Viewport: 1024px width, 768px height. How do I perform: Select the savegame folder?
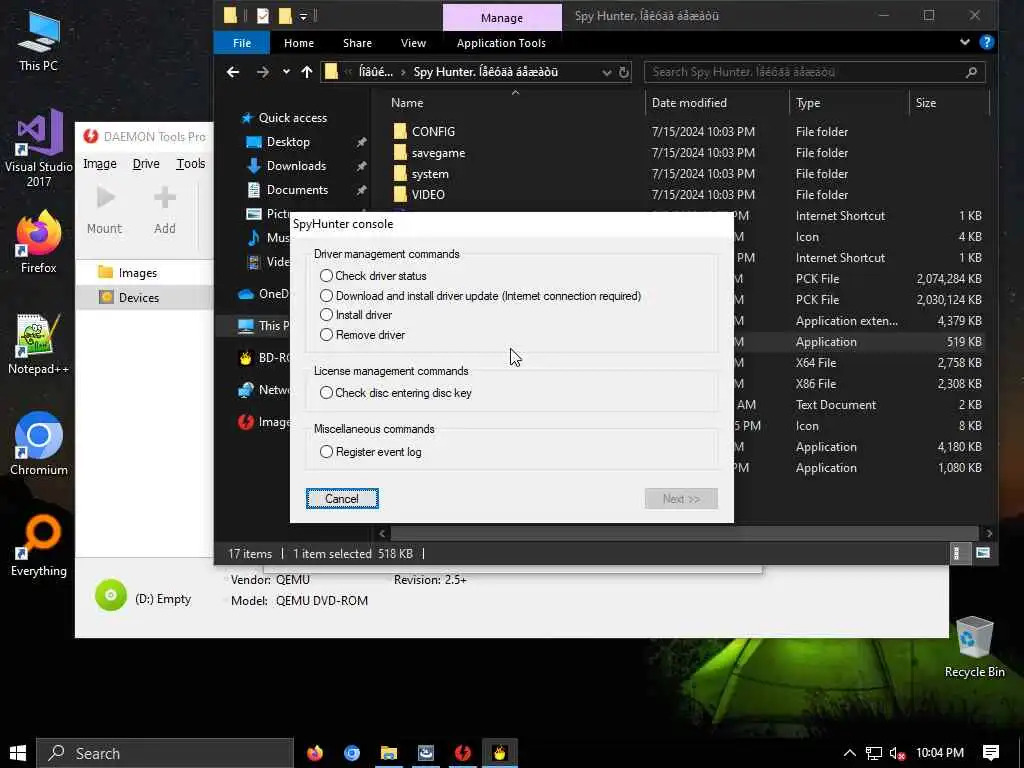click(438, 153)
